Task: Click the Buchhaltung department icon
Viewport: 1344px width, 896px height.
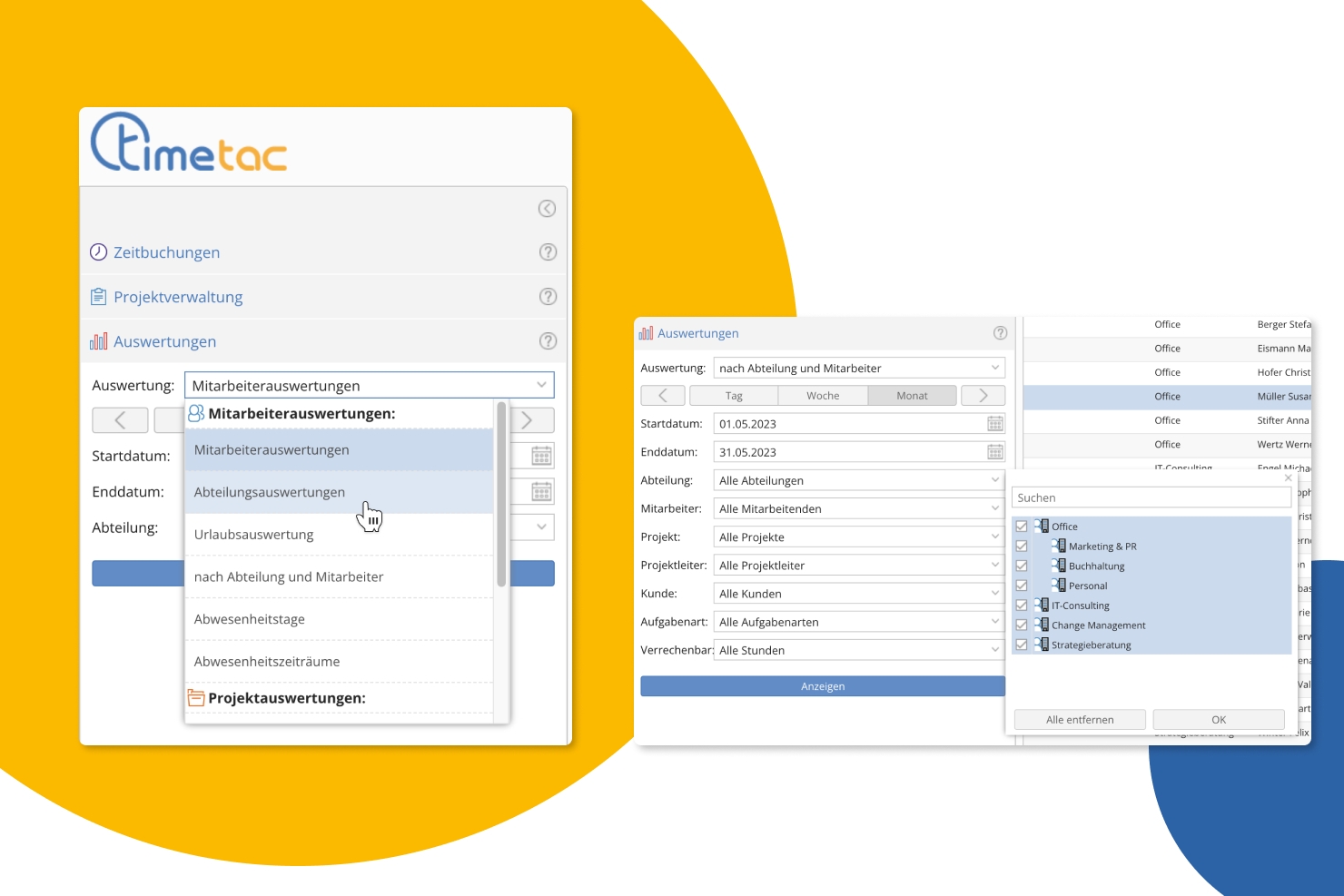Action: tap(1059, 566)
